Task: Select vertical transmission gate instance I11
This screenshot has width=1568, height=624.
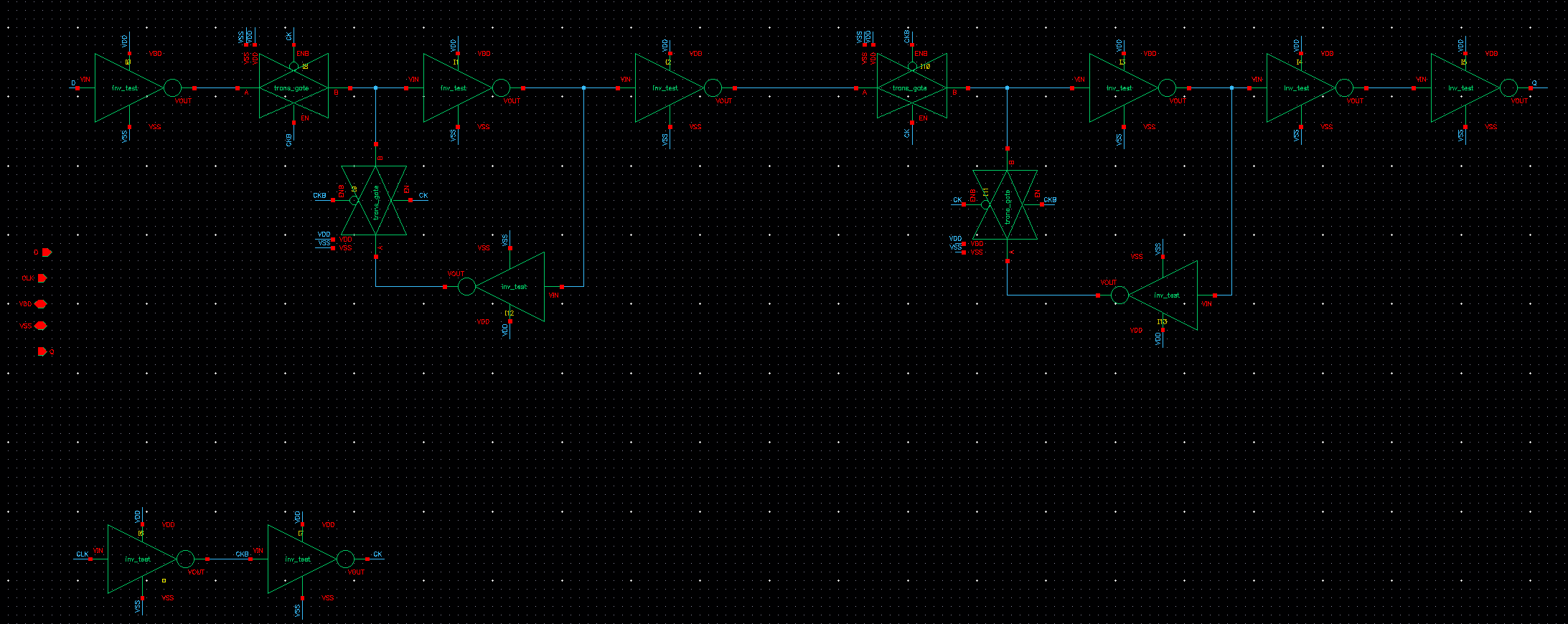Action: pos(1005,204)
